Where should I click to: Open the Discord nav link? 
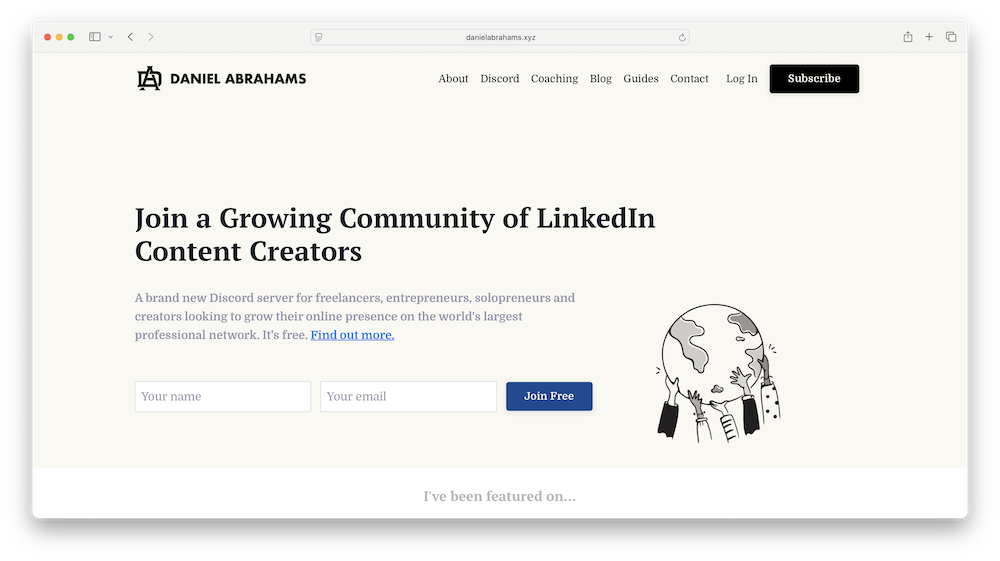[499, 78]
